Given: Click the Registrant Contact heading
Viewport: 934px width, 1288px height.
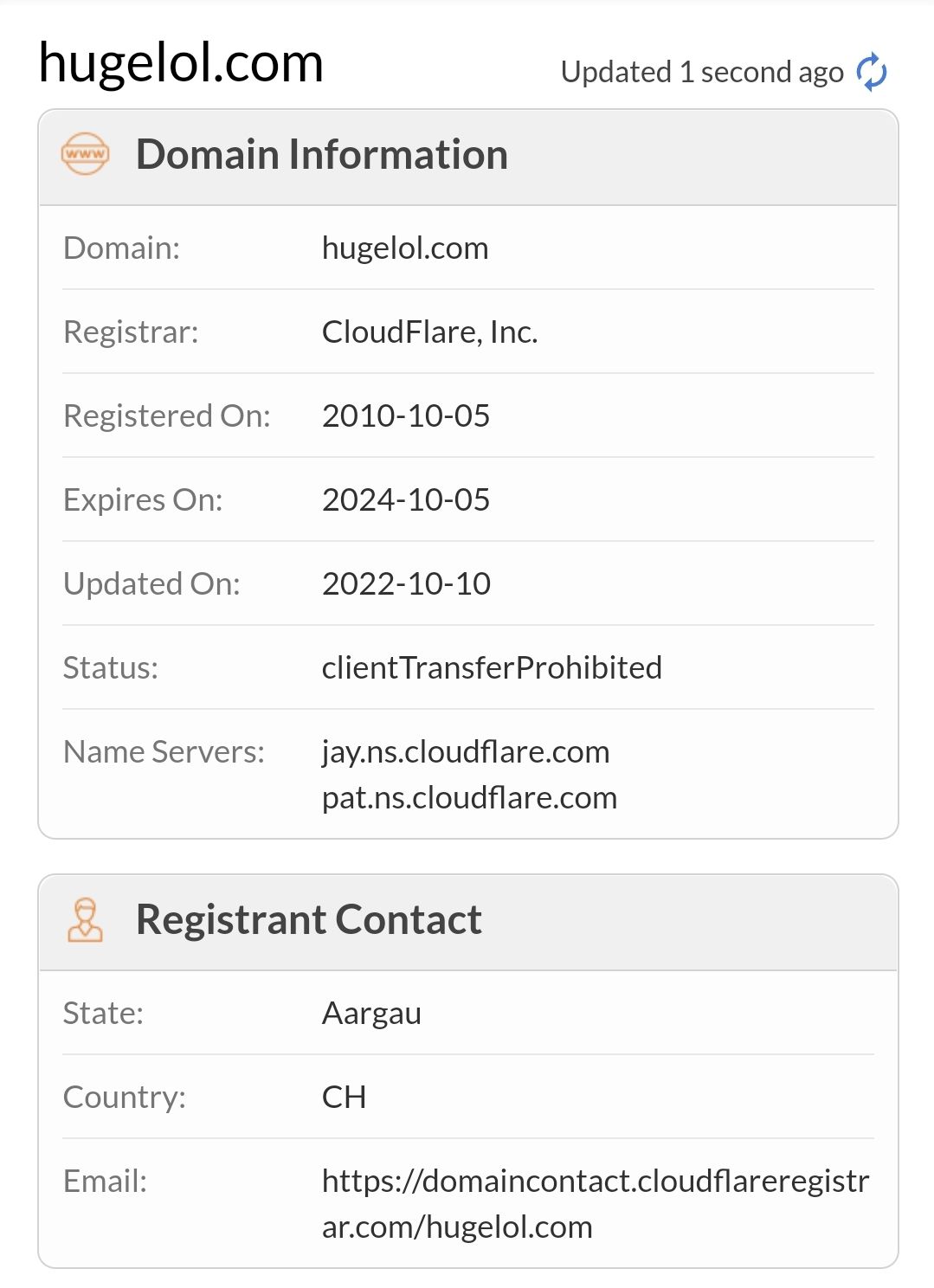Looking at the screenshot, I should tap(309, 919).
